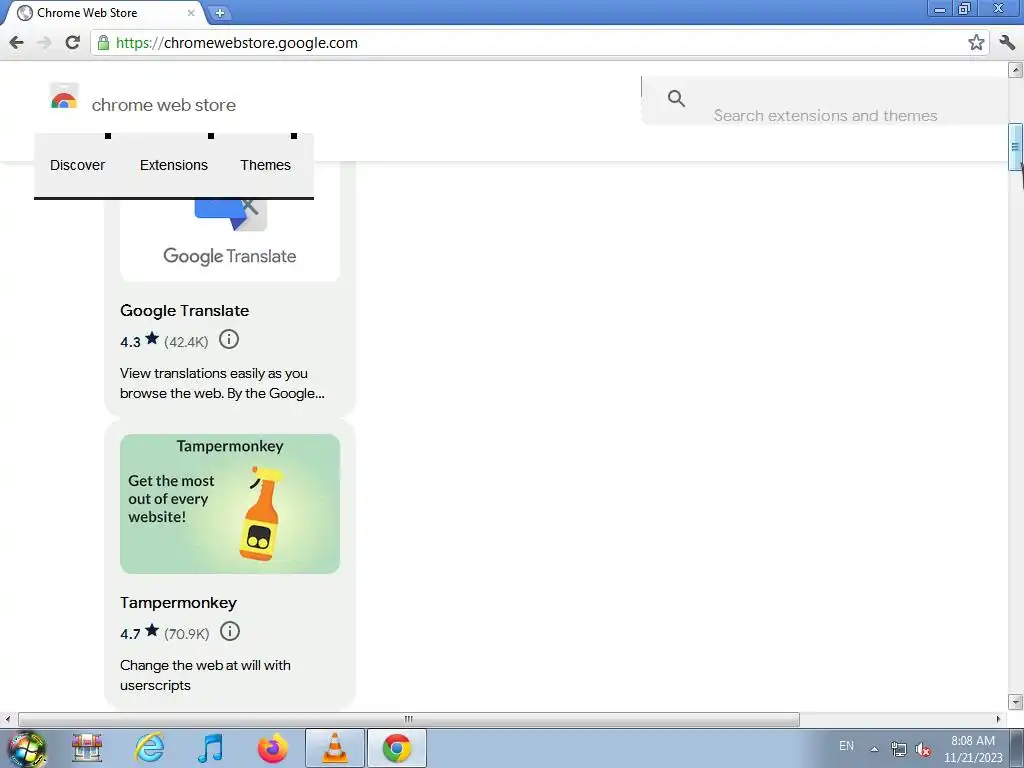Click the horizontal scrollbar thumb

[x=409, y=719]
